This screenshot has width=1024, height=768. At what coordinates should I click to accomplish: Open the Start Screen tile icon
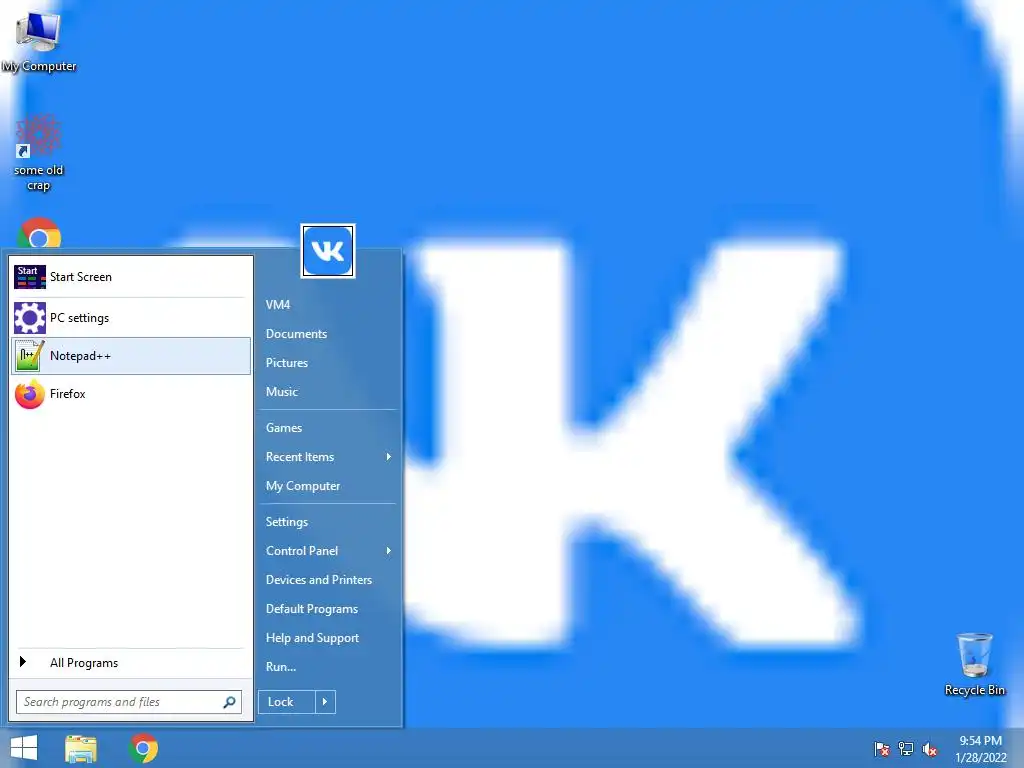[x=29, y=277]
